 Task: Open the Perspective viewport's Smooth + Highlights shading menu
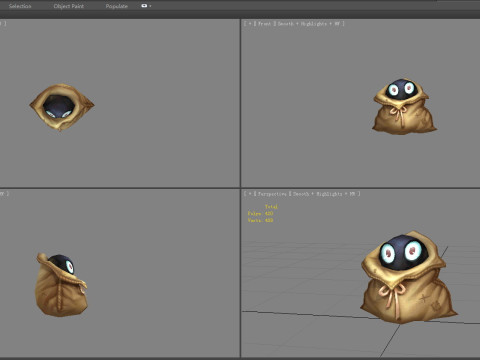pyautogui.click(x=324, y=194)
